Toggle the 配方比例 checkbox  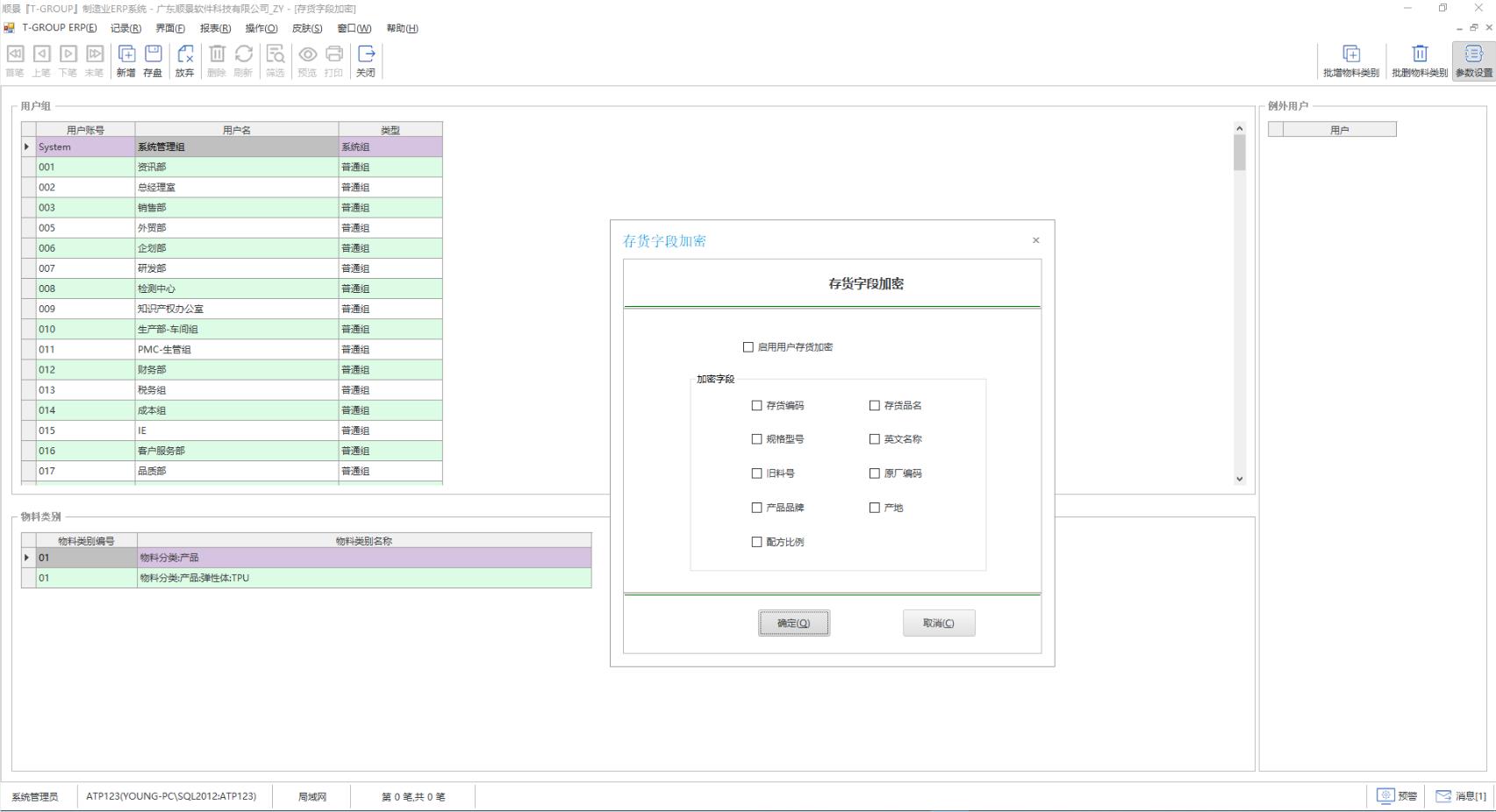point(757,542)
